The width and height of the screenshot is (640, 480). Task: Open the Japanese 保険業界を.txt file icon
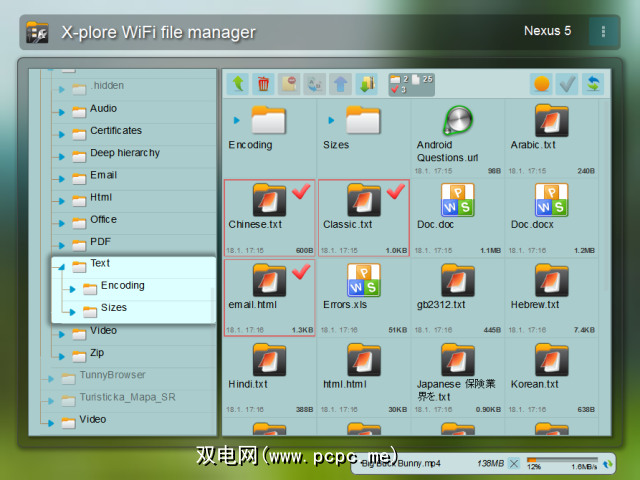click(x=458, y=360)
